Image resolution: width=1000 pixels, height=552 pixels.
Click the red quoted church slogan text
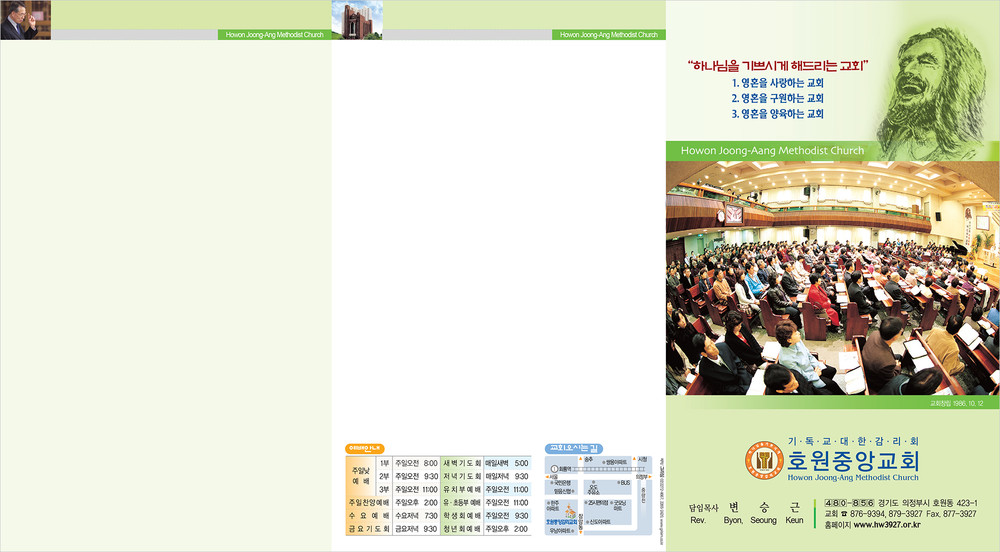(x=778, y=66)
